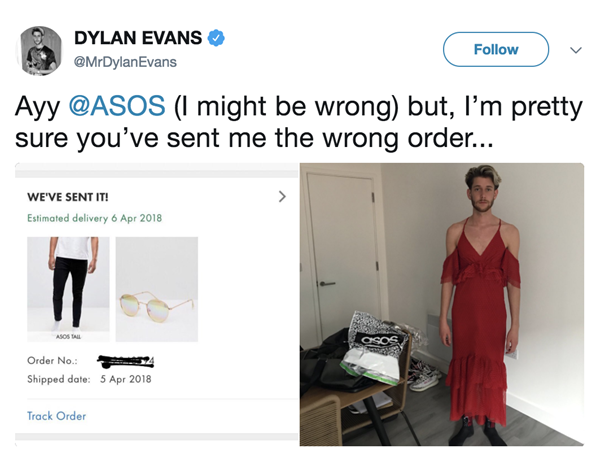
Task: Click the DYLAN EVANS display name
Action: [x=138, y=38]
